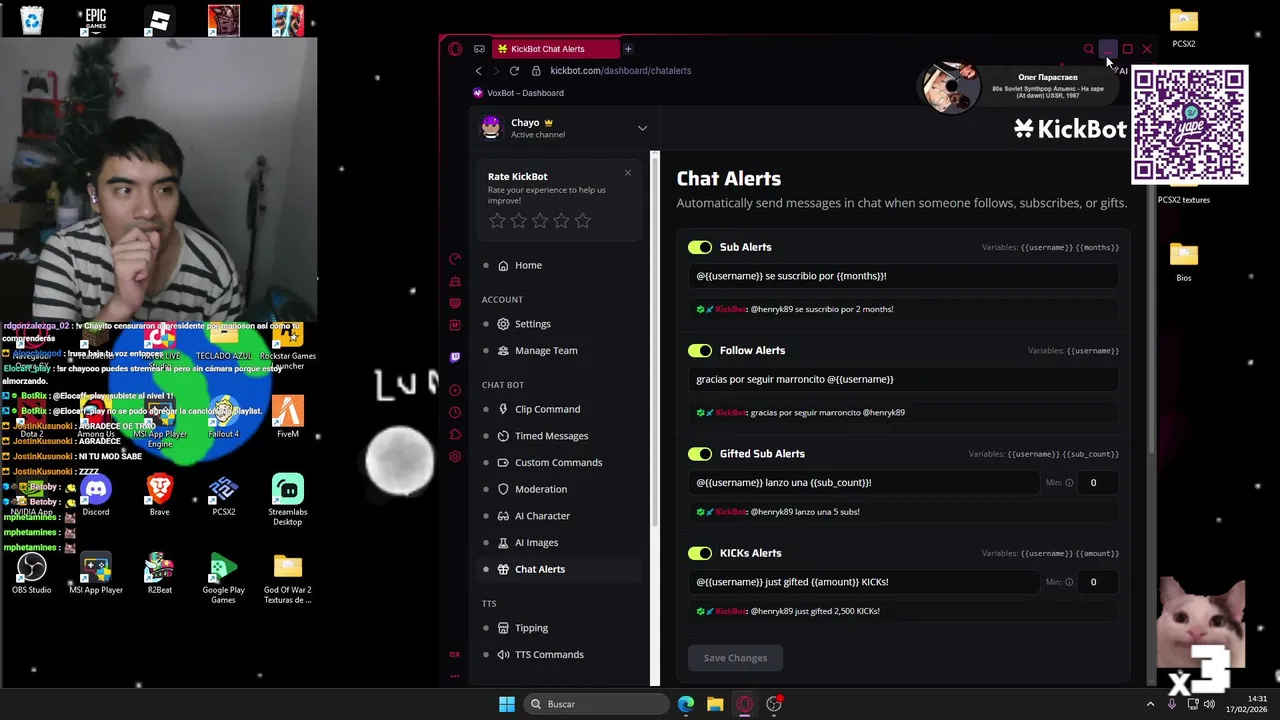Open player icon in Opera sidebar
Viewport: 1280px width, 720px height.
(x=455, y=390)
